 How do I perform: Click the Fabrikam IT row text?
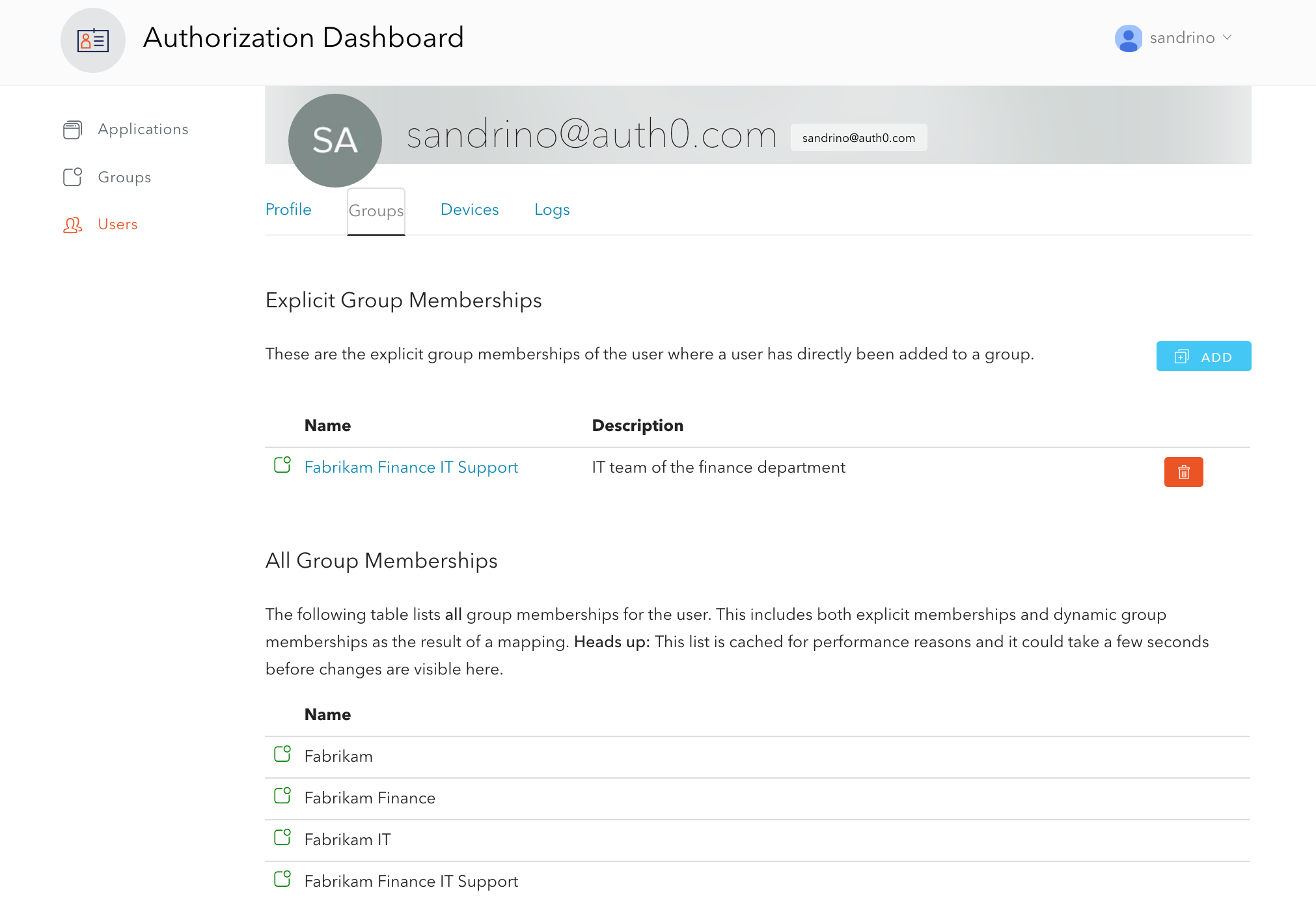coord(348,839)
